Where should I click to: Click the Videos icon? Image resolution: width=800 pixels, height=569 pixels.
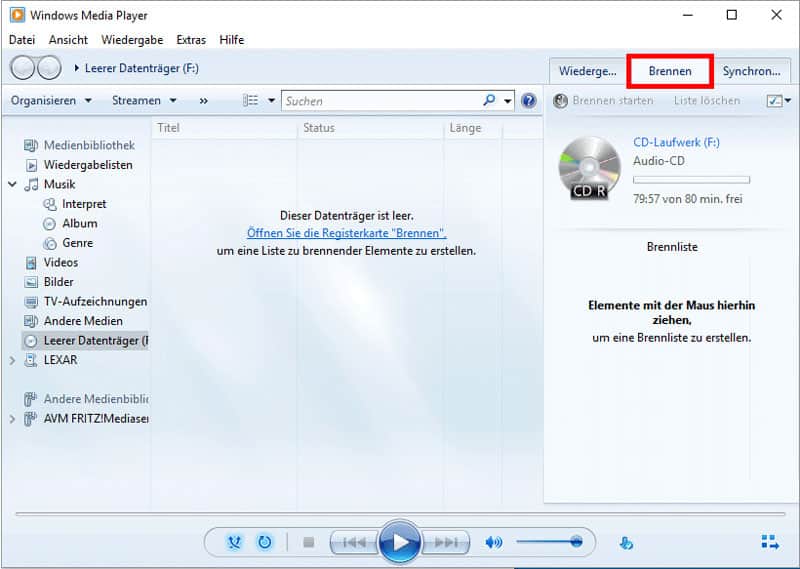pyautogui.click(x=31, y=263)
